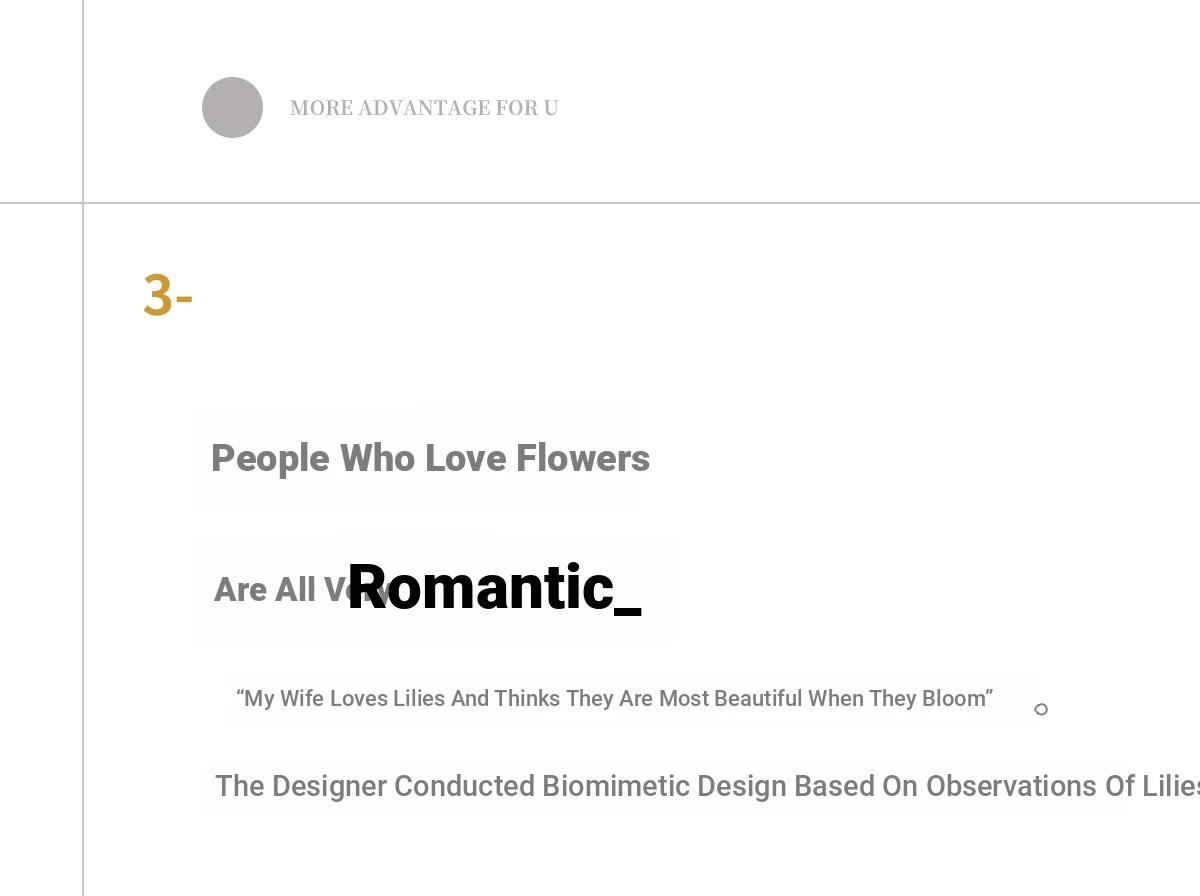This screenshot has height=896, width=1200.
Task: Click the word "Designer" in bottom sentence
Action: [330, 786]
